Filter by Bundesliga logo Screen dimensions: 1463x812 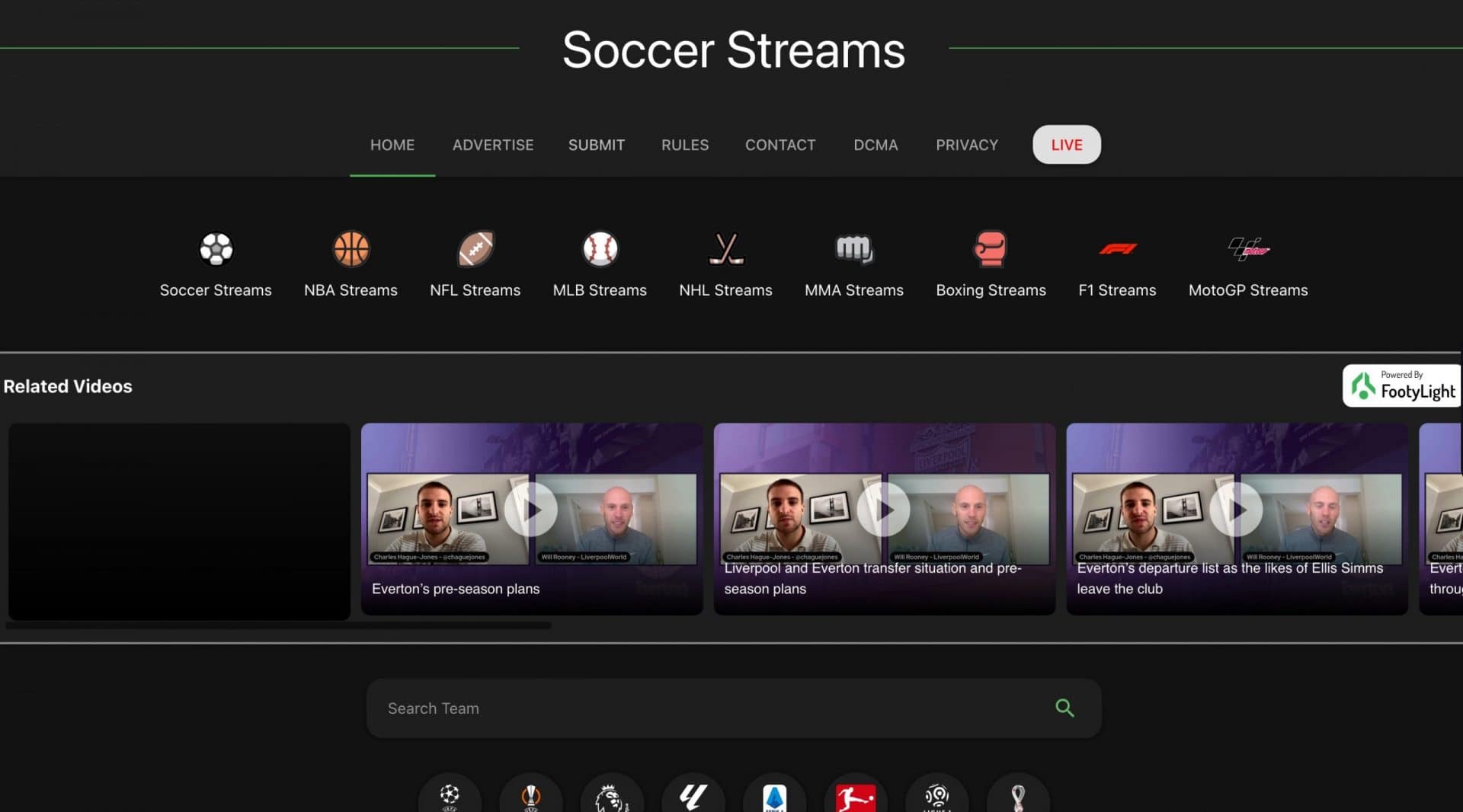coord(856,796)
